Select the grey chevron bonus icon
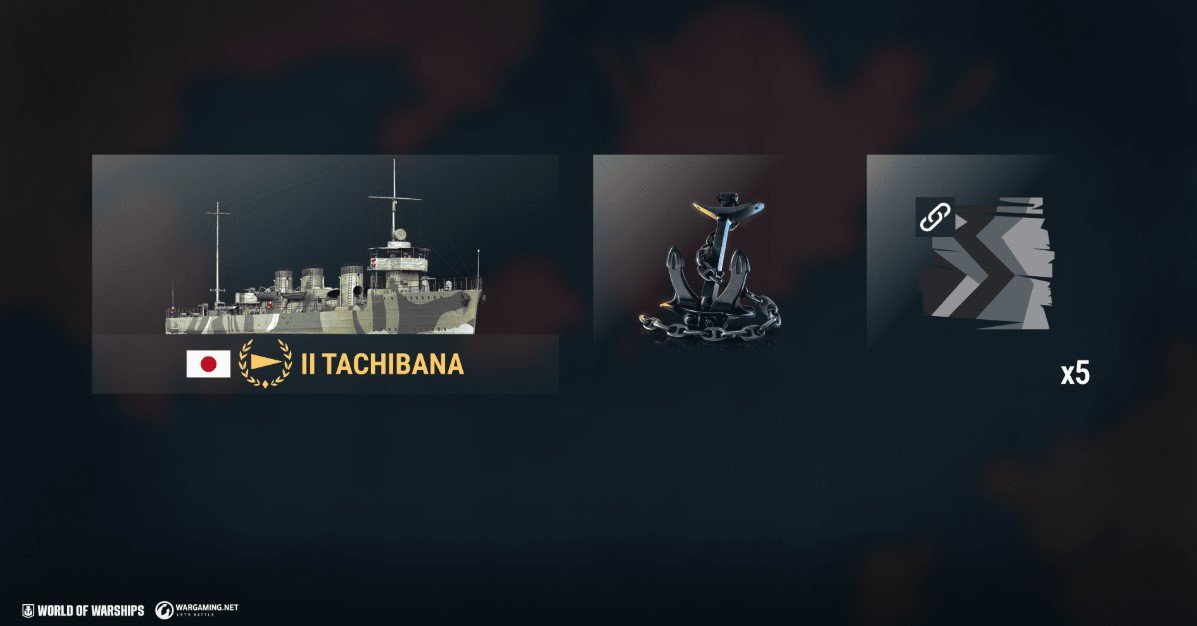 pos(986,263)
